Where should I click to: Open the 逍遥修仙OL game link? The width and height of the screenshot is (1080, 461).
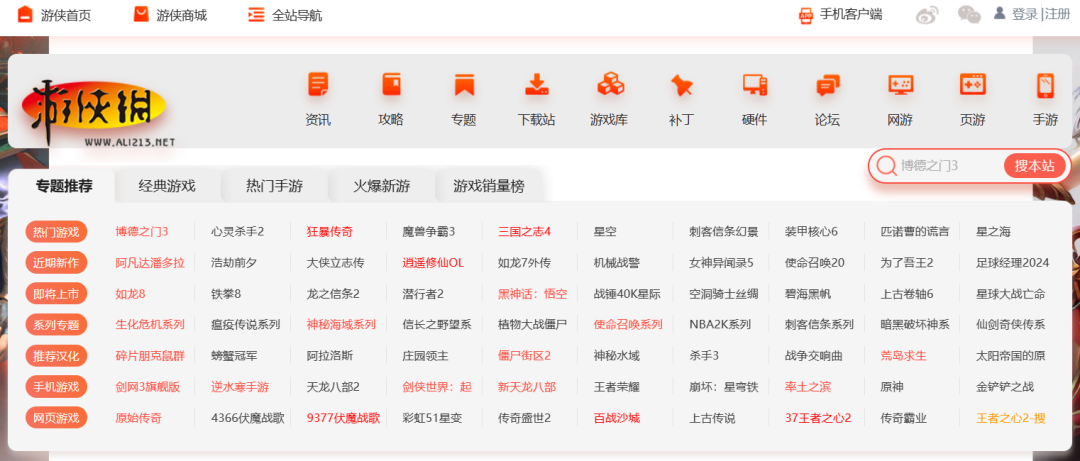coord(433,263)
